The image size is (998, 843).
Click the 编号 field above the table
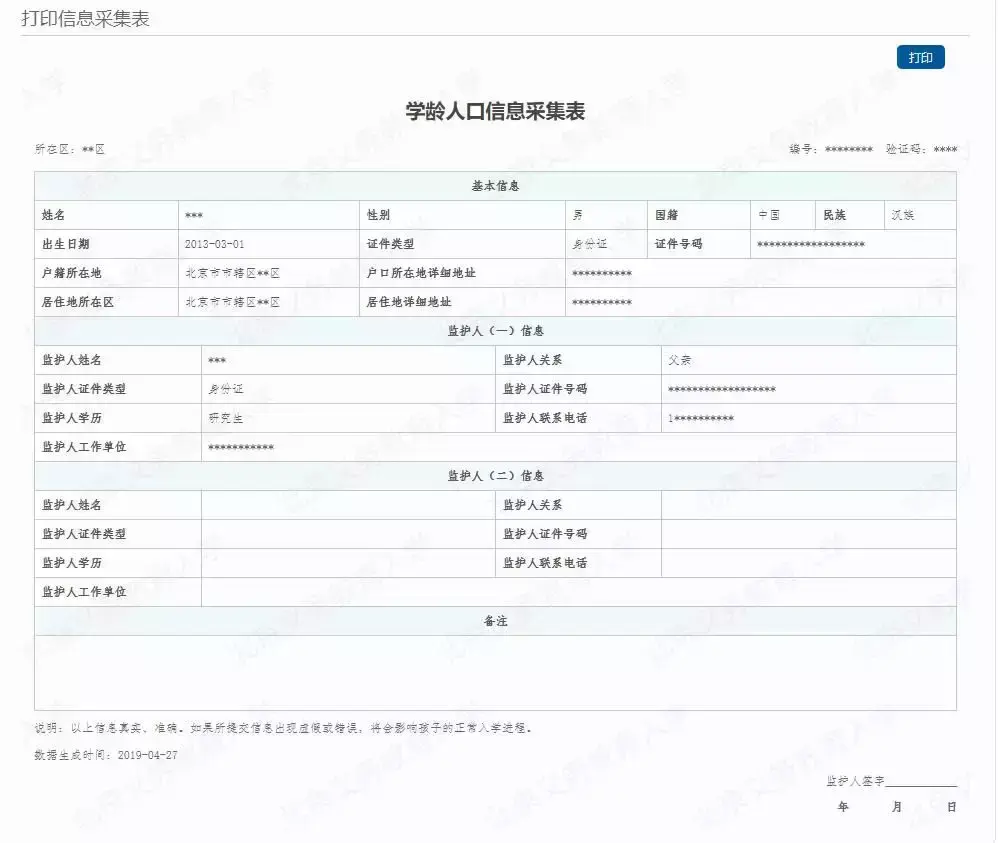pos(831,149)
